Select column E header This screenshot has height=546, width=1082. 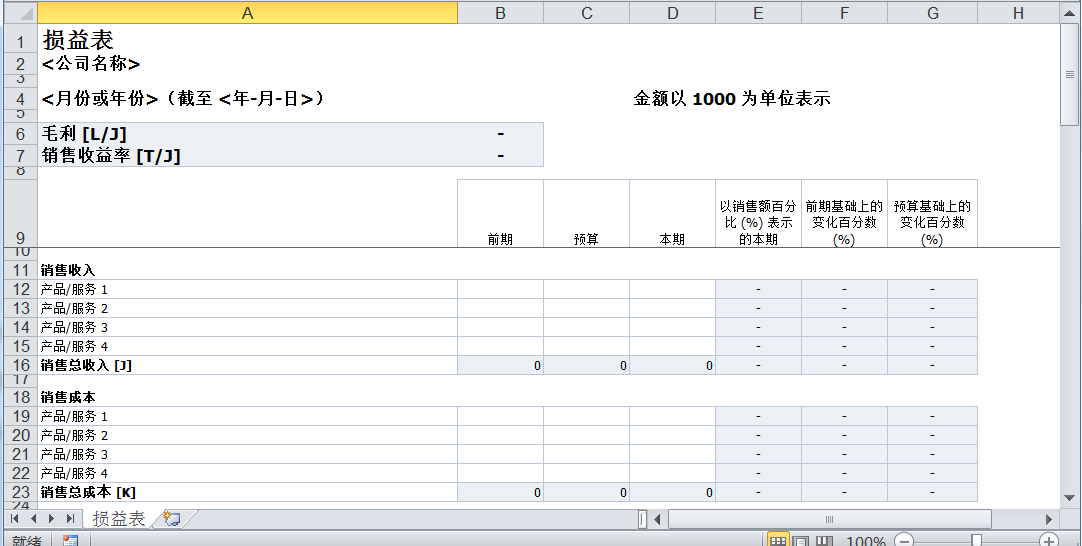pyautogui.click(x=758, y=12)
